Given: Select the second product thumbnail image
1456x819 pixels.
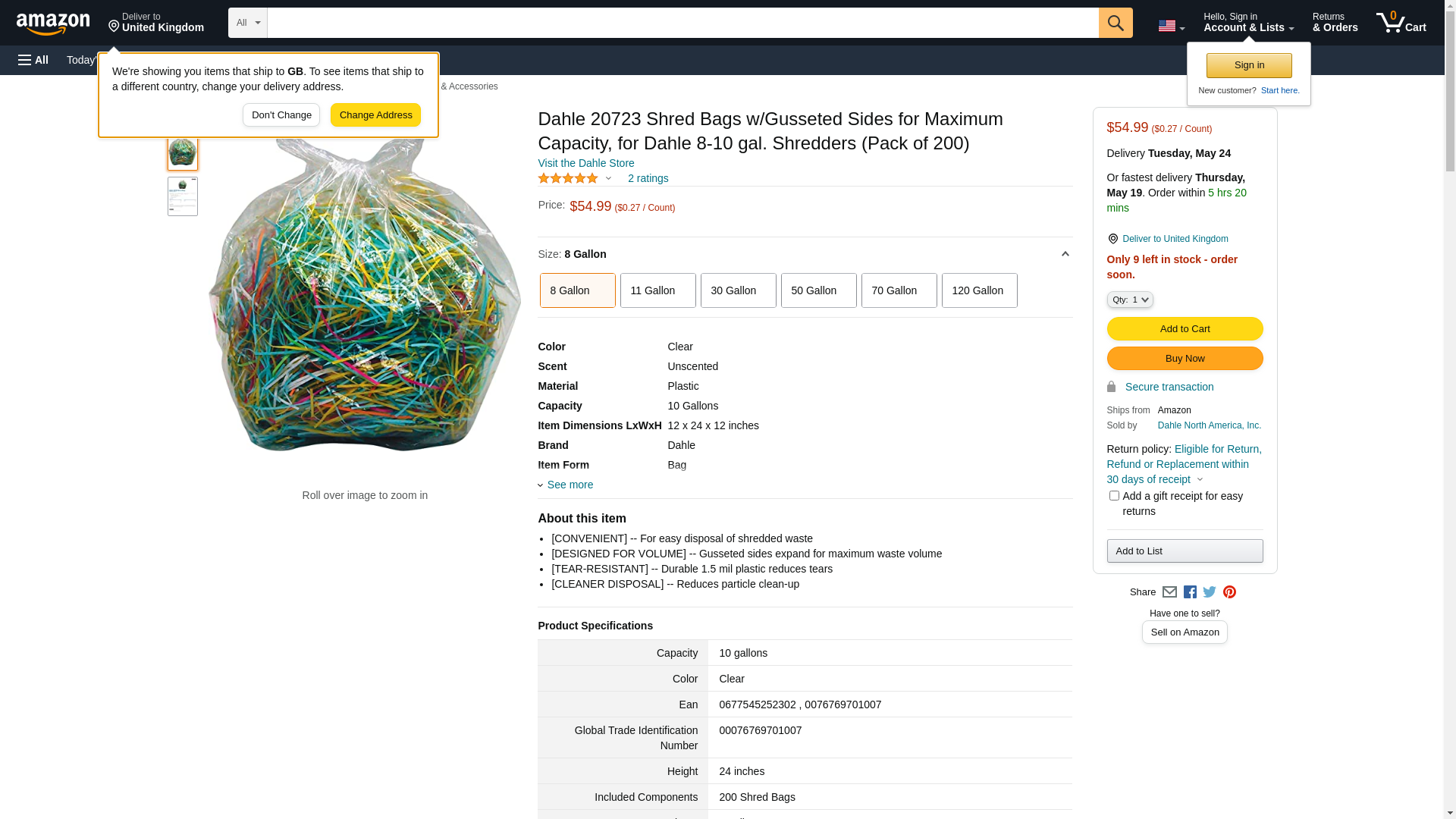Looking at the screenshot, I should coord(183,196).
